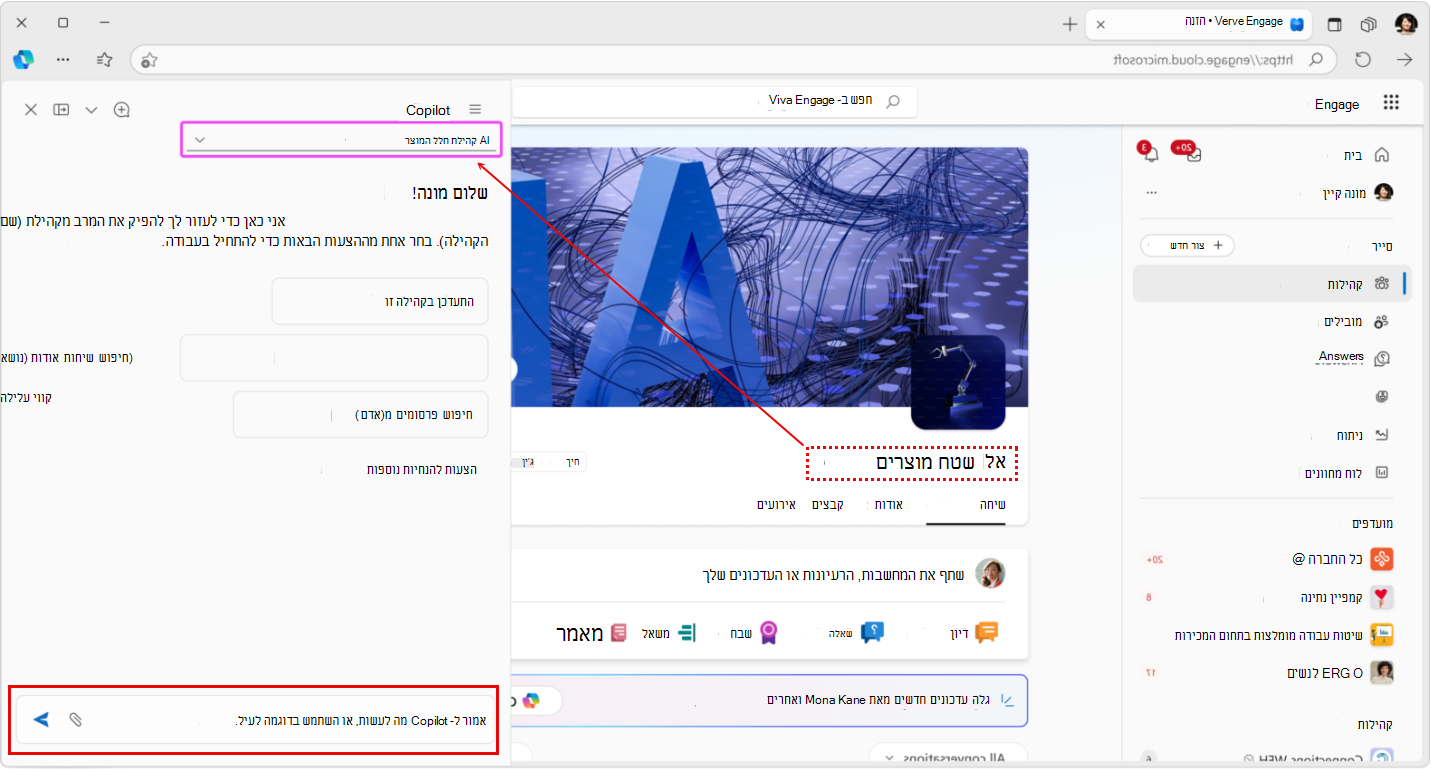Open the Copilot hamburger menu

tap(475, 110)
